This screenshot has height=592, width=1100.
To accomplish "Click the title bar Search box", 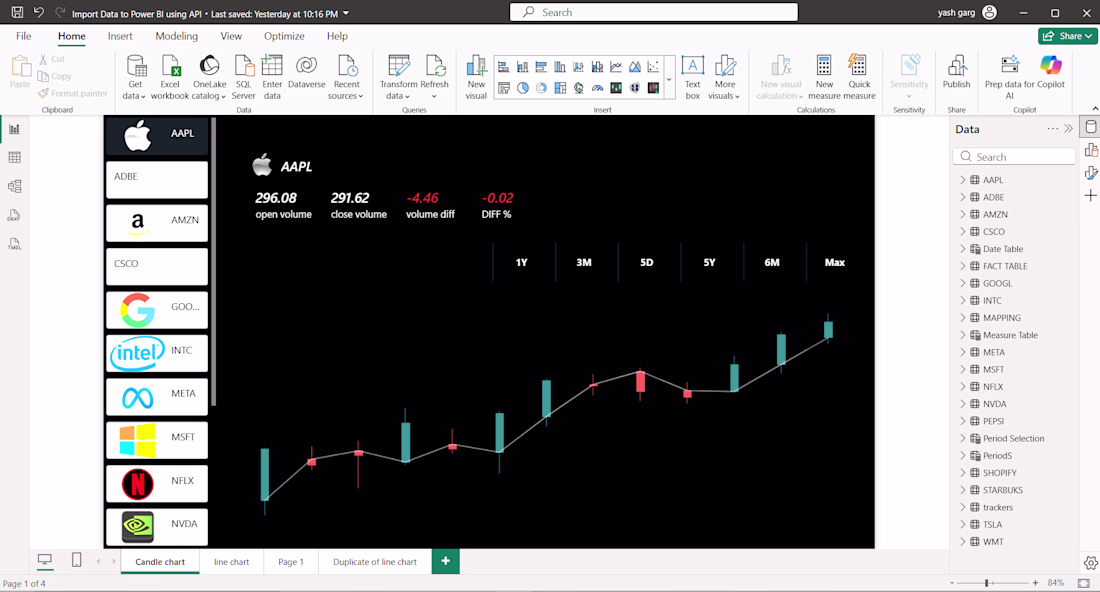I will click(654, 12).
